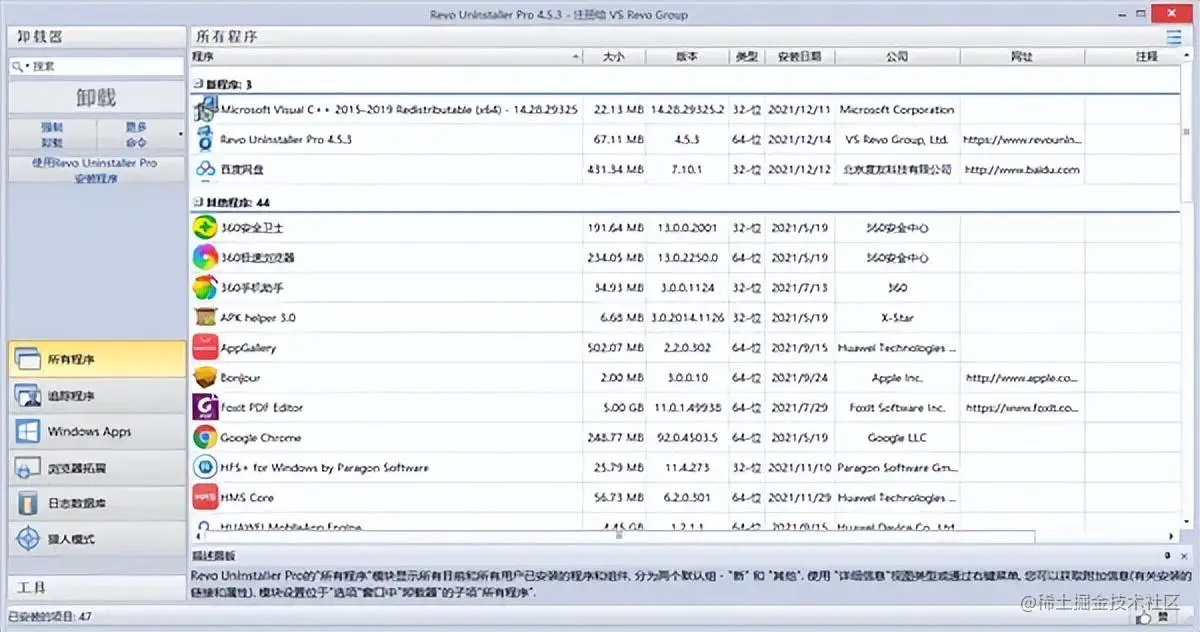
Task: Click the Windows Apps logo icon
Action: coord(28,431)
